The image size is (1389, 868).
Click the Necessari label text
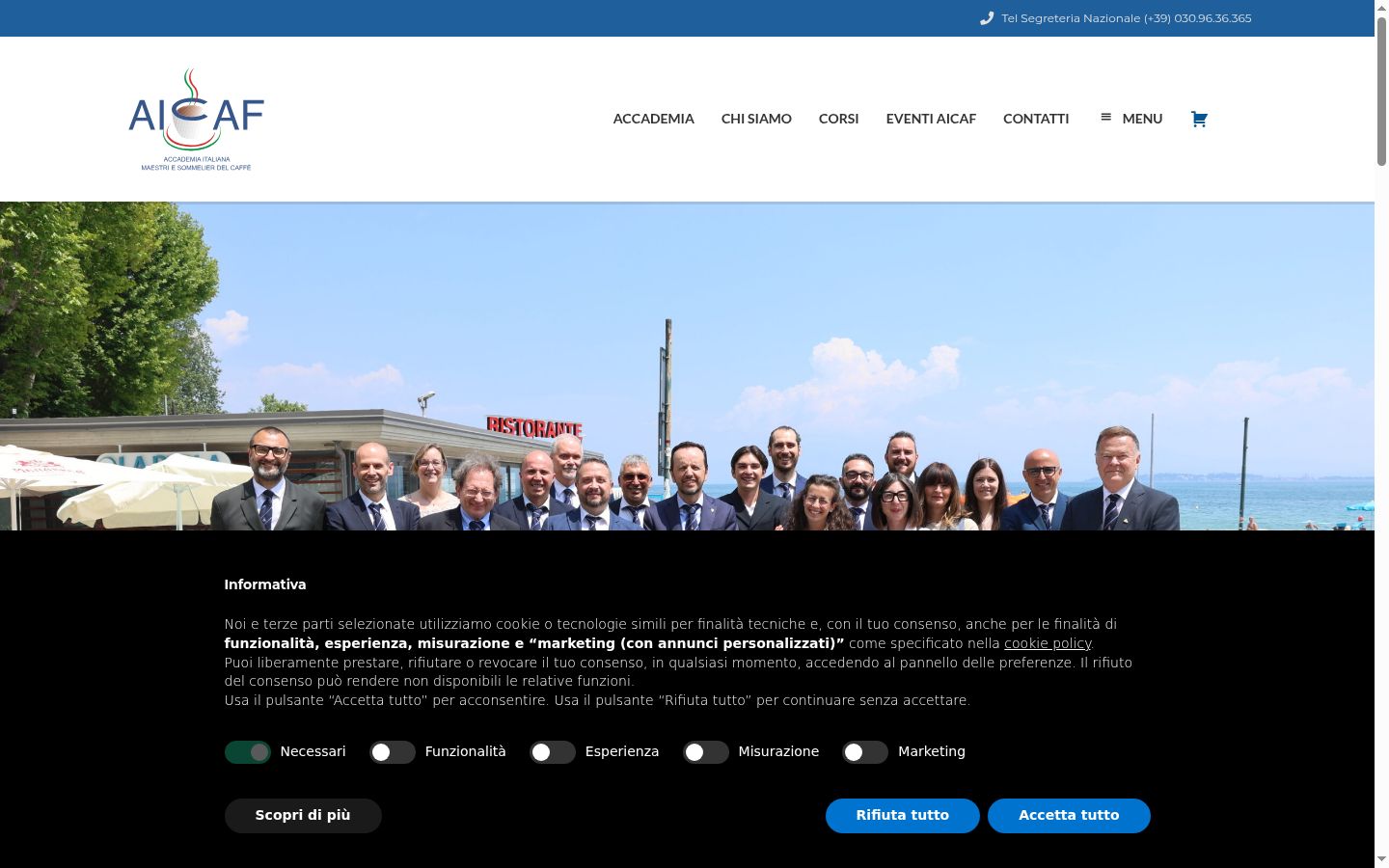313,751
